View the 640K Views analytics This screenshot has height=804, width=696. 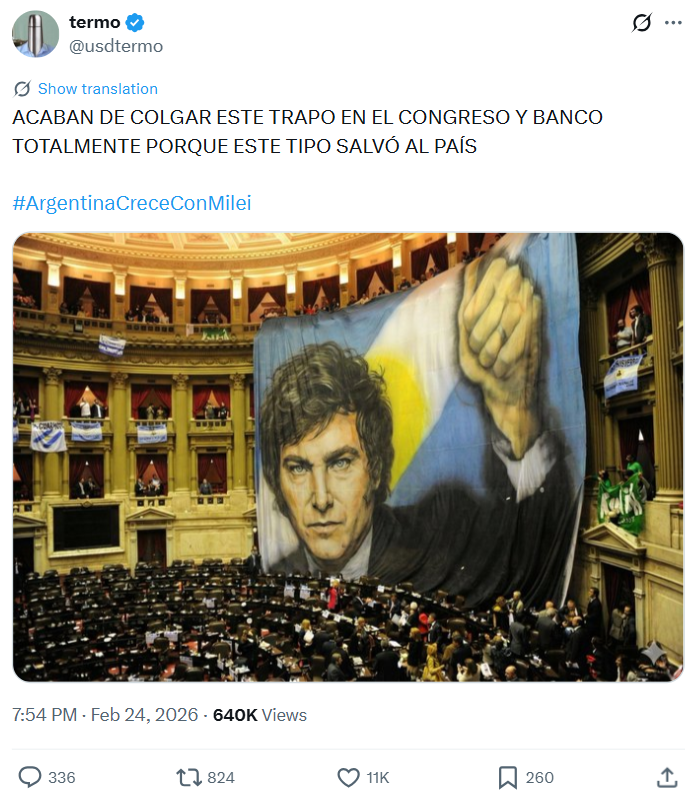(x=260, y=715)
